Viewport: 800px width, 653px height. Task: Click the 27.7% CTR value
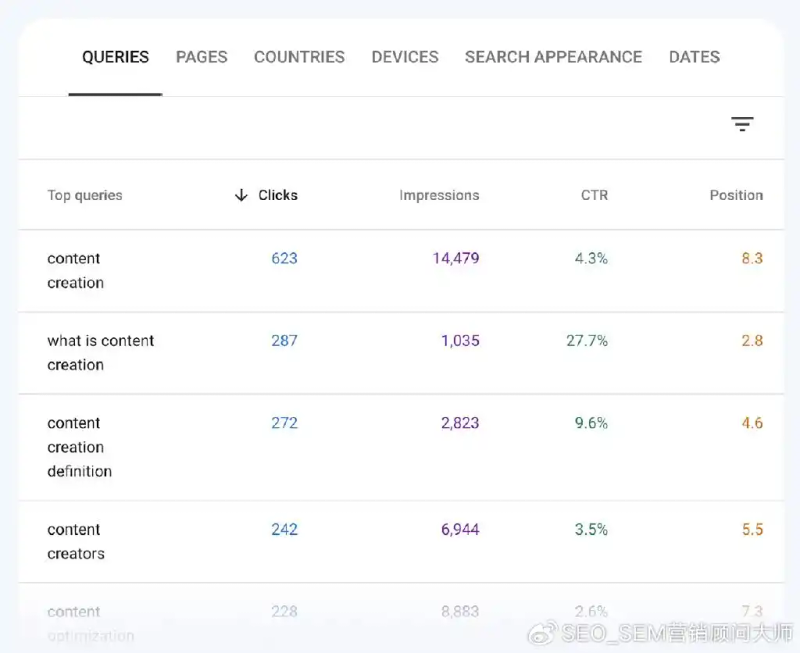coord(586,341)
